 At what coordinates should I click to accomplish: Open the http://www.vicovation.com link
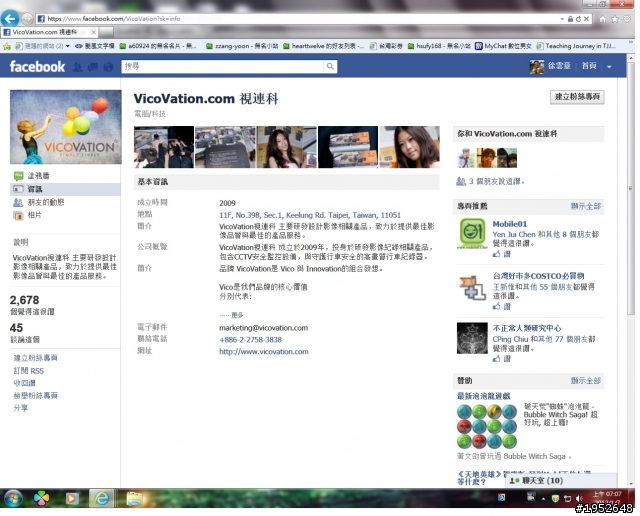click(264, 351)
